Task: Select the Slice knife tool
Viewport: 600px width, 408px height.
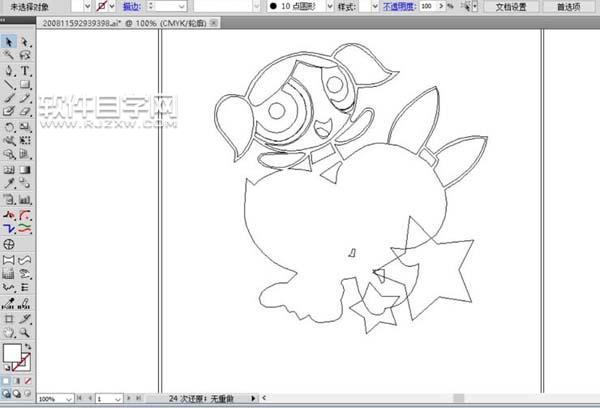Action: (x=25, y=318)
